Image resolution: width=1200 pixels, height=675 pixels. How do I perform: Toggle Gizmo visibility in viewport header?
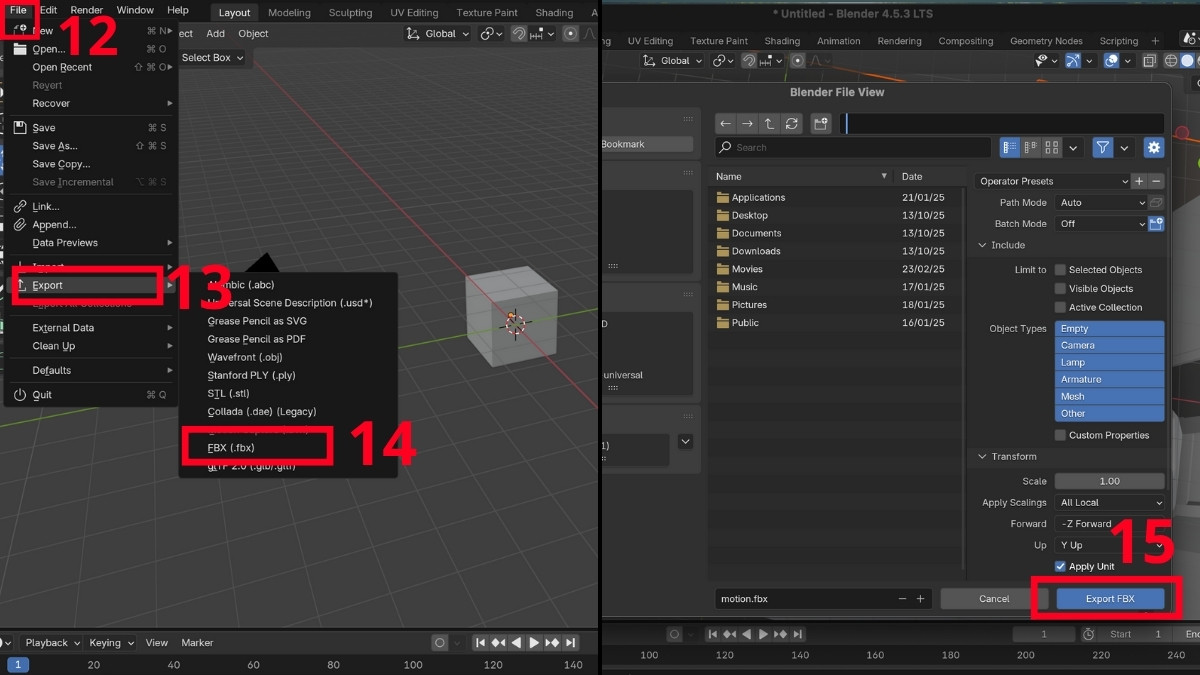[x=1073, y=61]
